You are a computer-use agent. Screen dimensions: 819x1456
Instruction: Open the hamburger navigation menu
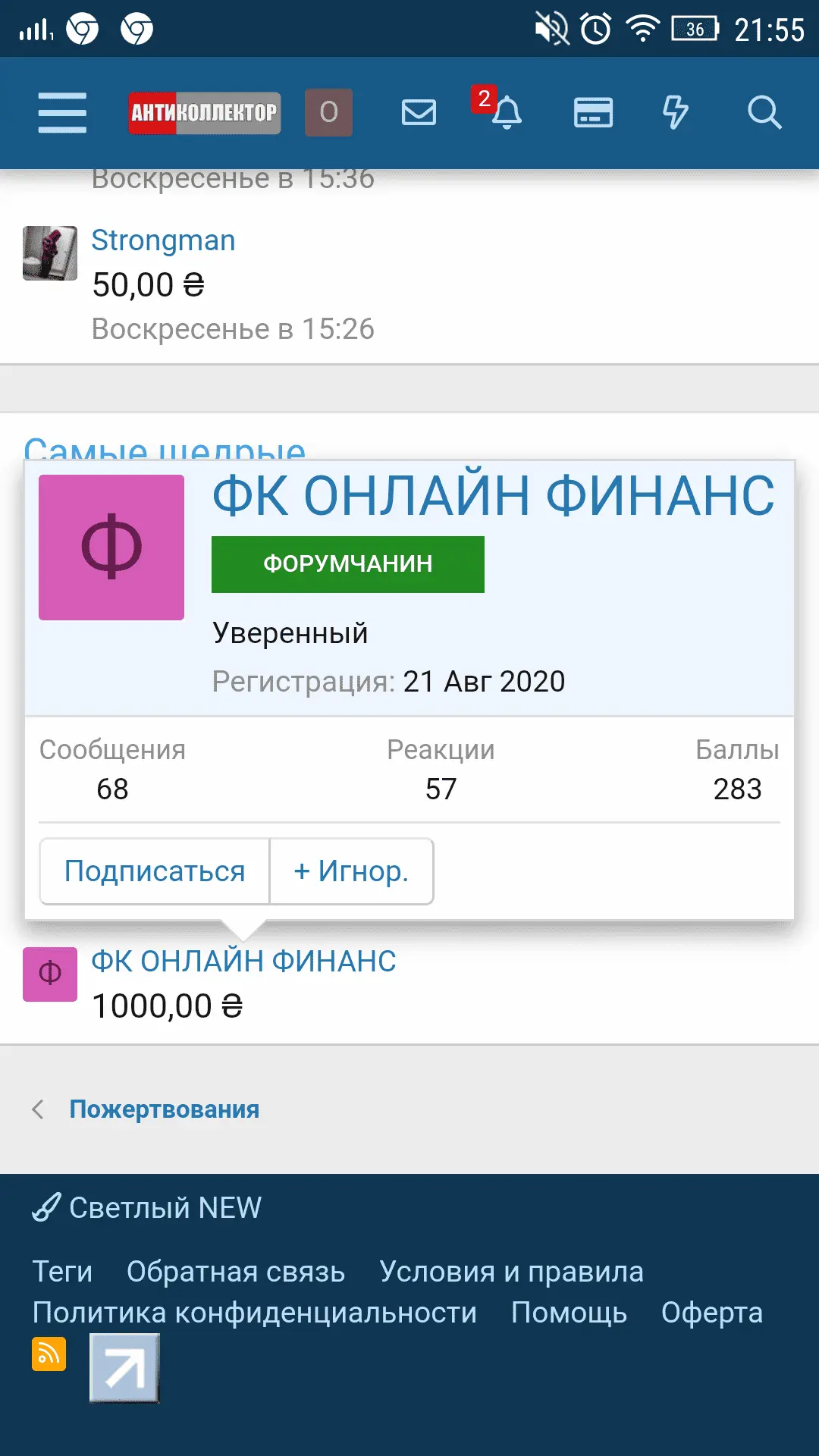click(62, 113)
